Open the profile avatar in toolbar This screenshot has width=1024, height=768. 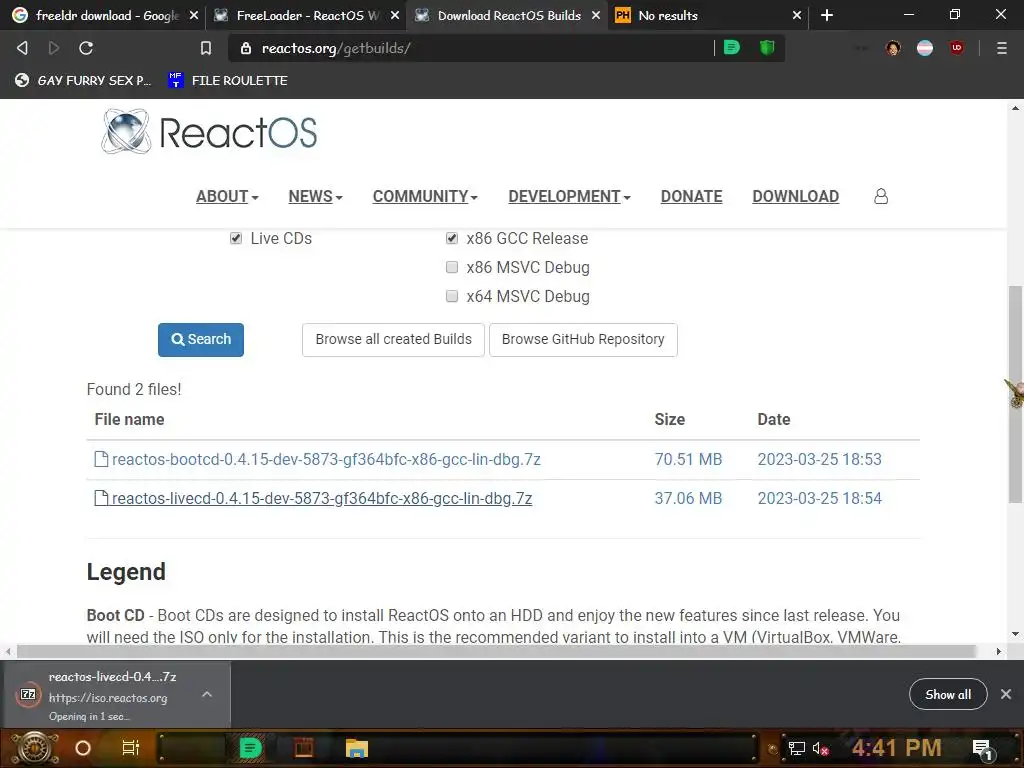click(893, 48)
